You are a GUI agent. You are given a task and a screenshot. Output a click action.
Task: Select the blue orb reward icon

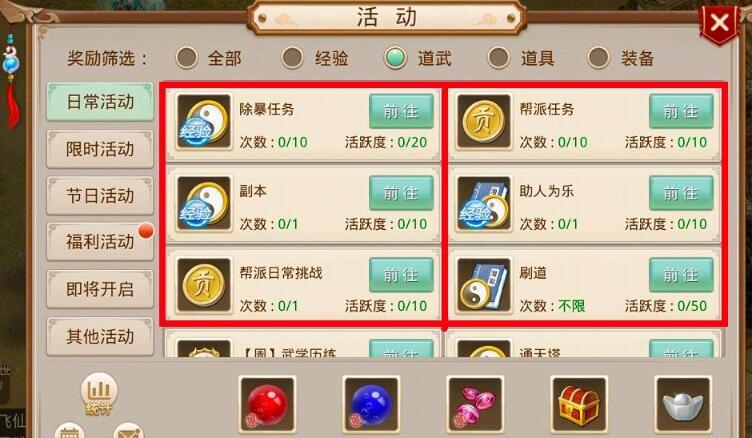[371, 404]
